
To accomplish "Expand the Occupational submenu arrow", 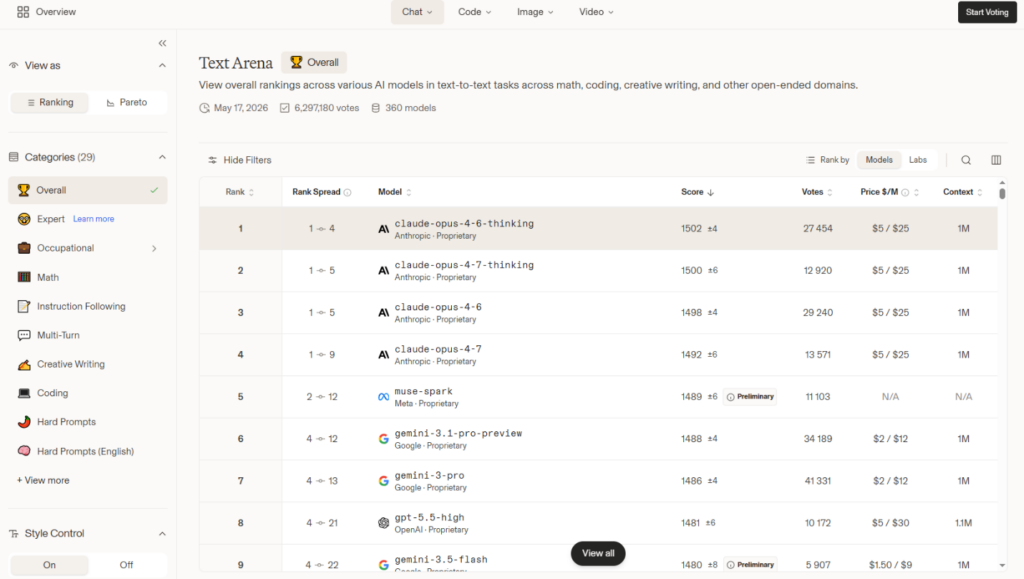I will click(x=154, y=248).
